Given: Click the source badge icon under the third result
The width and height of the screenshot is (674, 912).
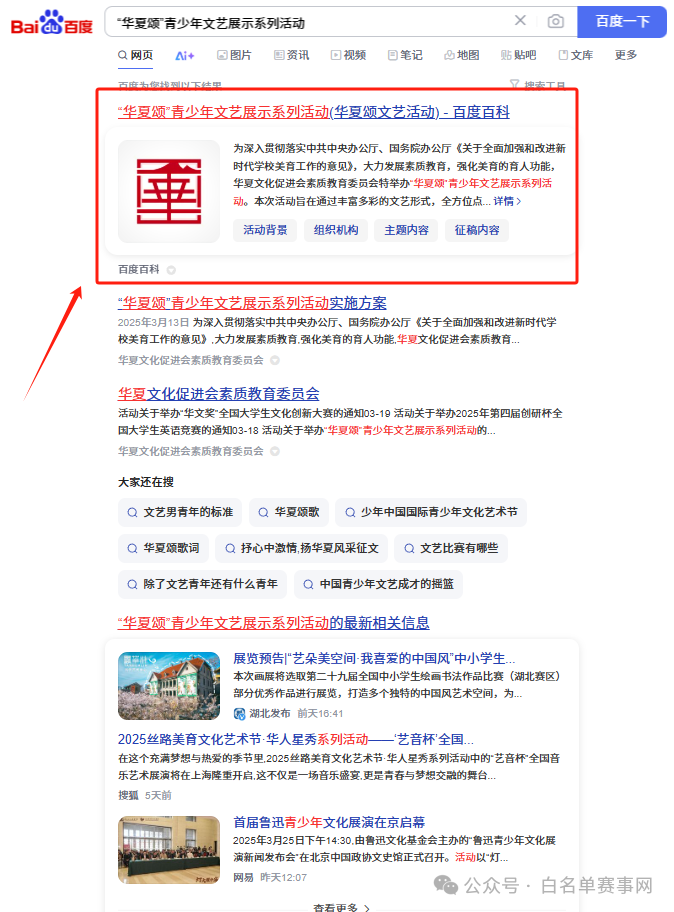Looking at the screenshot, I should coord(275,451).
